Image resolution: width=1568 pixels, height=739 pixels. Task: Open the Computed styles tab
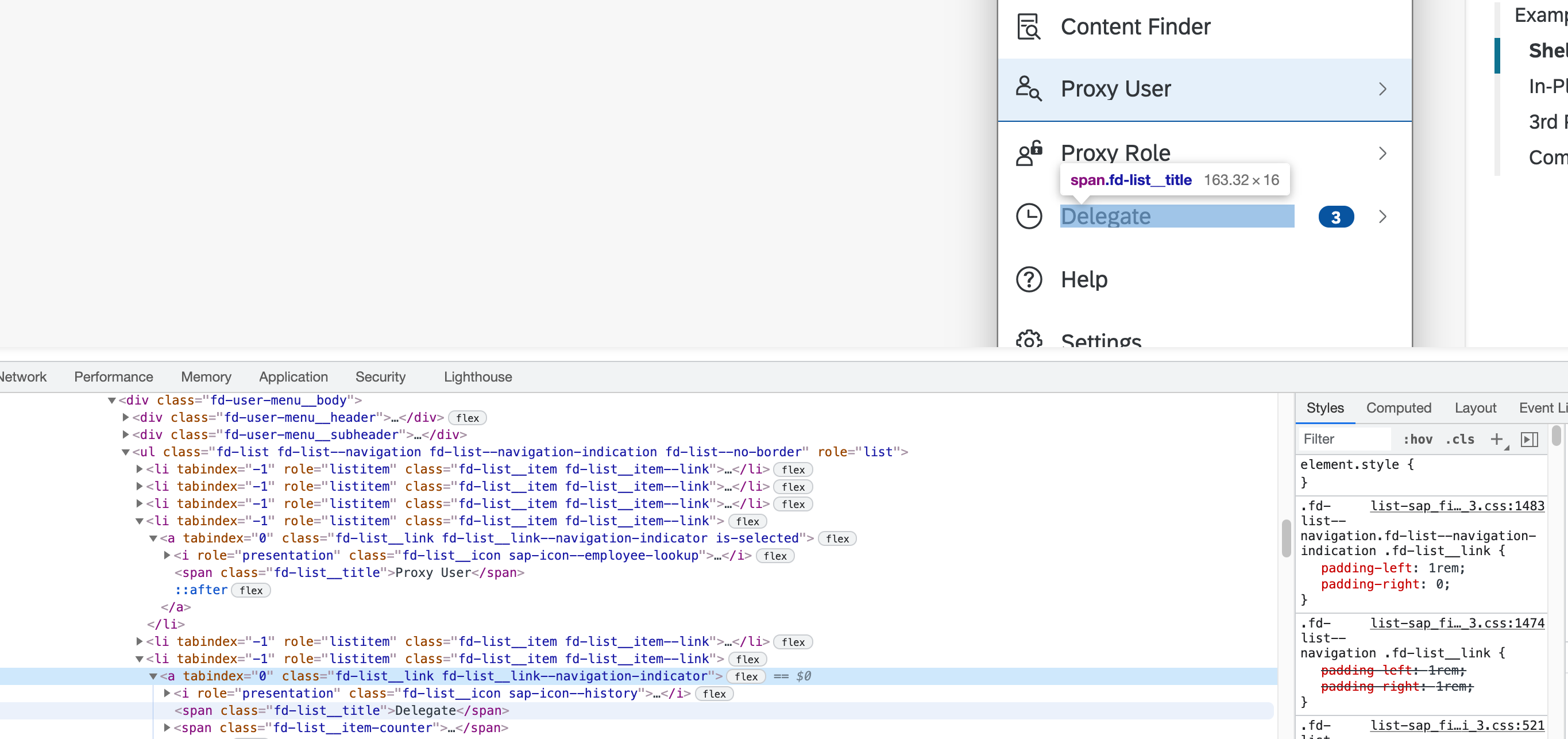[x=1399, y=407]
